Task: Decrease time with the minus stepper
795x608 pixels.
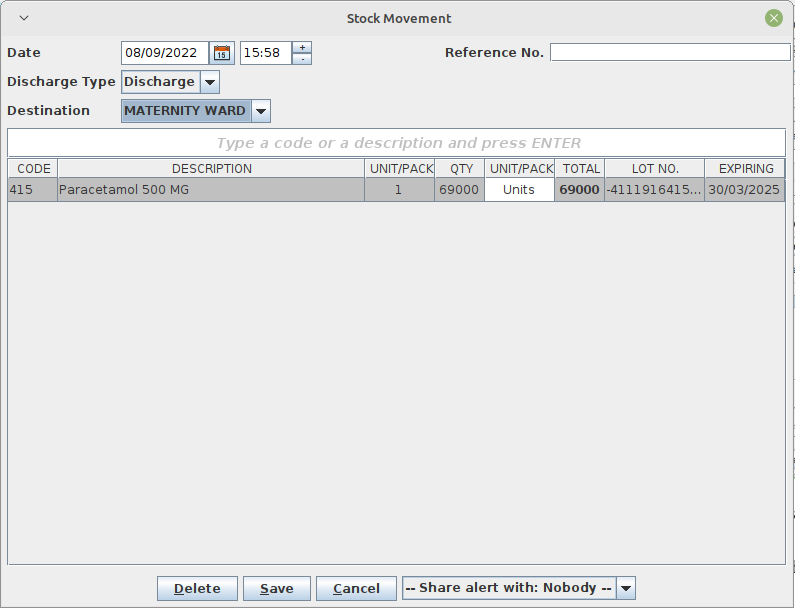Action: click(302, 59)
